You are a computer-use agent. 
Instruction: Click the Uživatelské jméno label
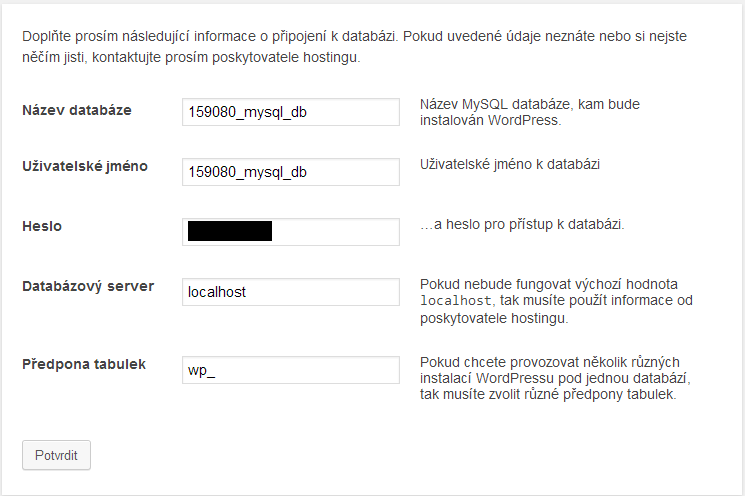pyautogui.click(x=85, y=166)
